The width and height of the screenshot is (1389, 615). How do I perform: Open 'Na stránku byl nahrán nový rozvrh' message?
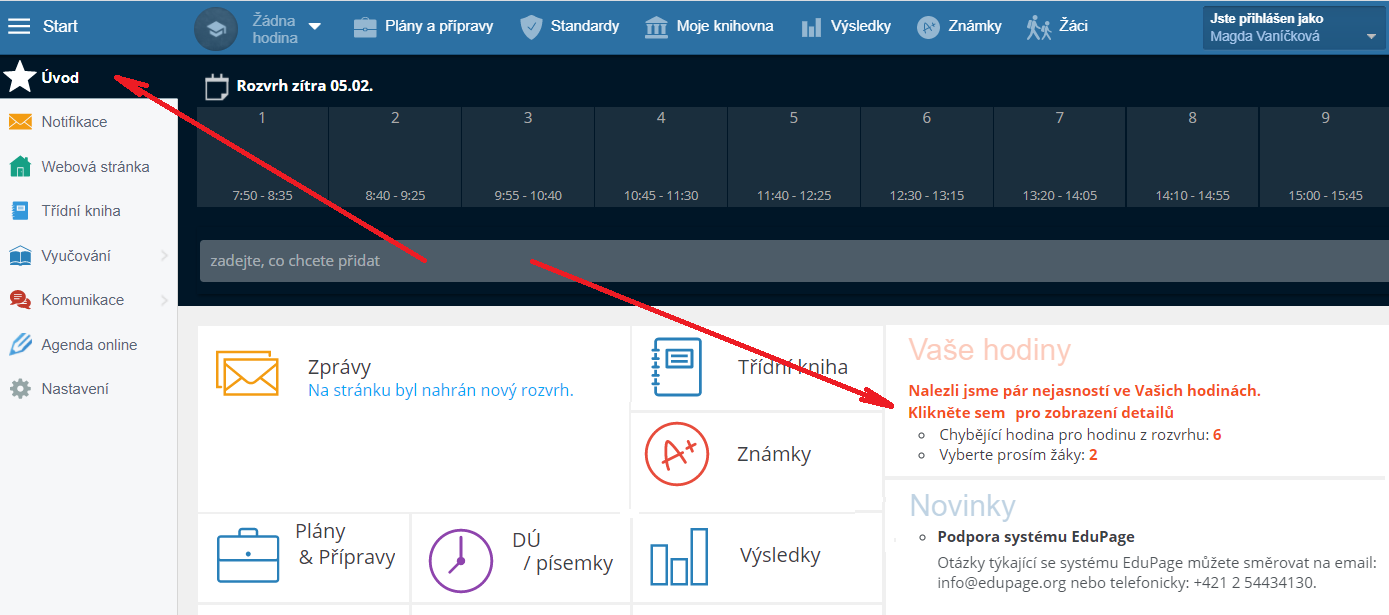coord(441,391)
